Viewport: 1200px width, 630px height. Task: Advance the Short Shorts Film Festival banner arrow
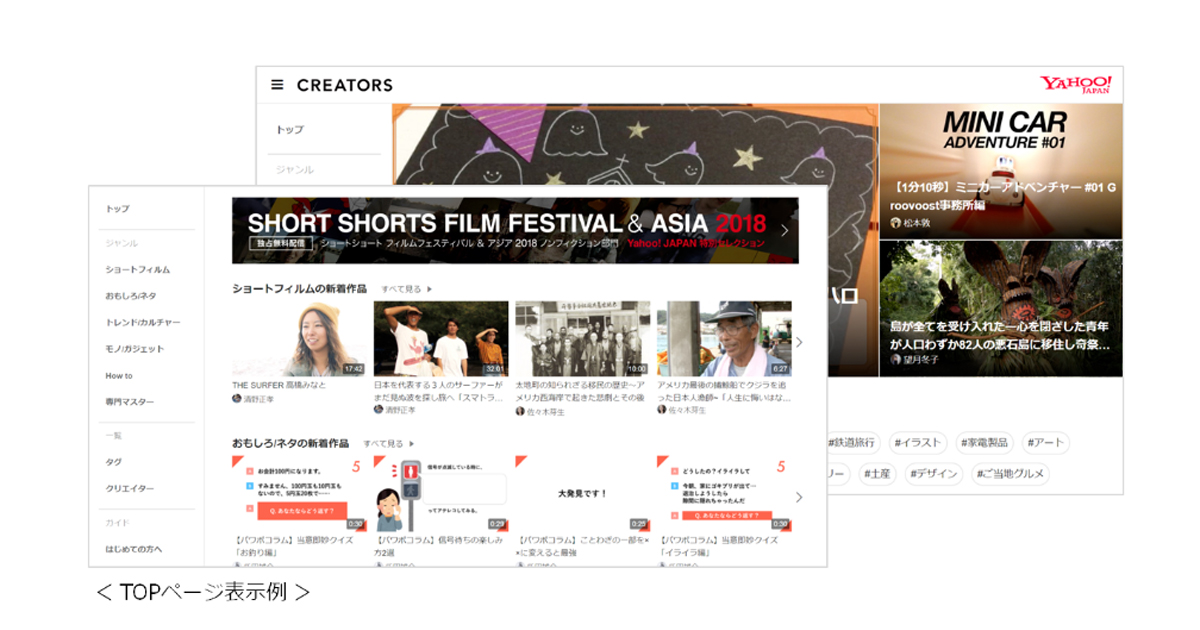784,230
